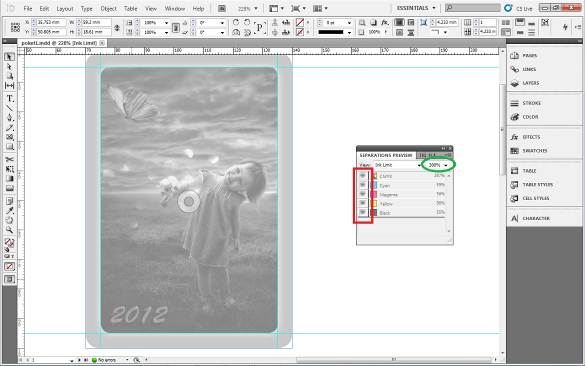This screenshot has width=585, height=366.
Task: Open the scale Y percentage dropdown
Action: [166, 32]
